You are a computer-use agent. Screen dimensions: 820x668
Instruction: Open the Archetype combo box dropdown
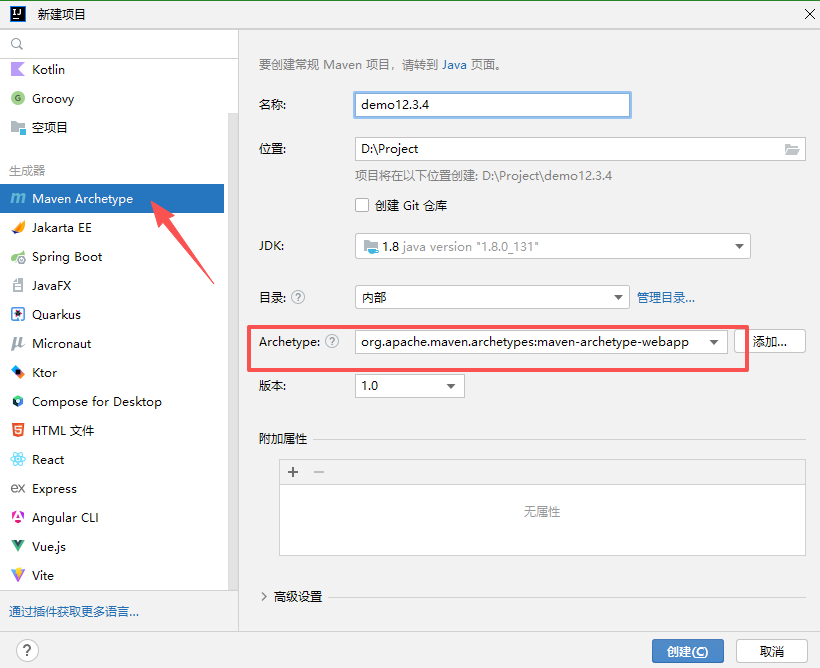(x=714, y=342)
